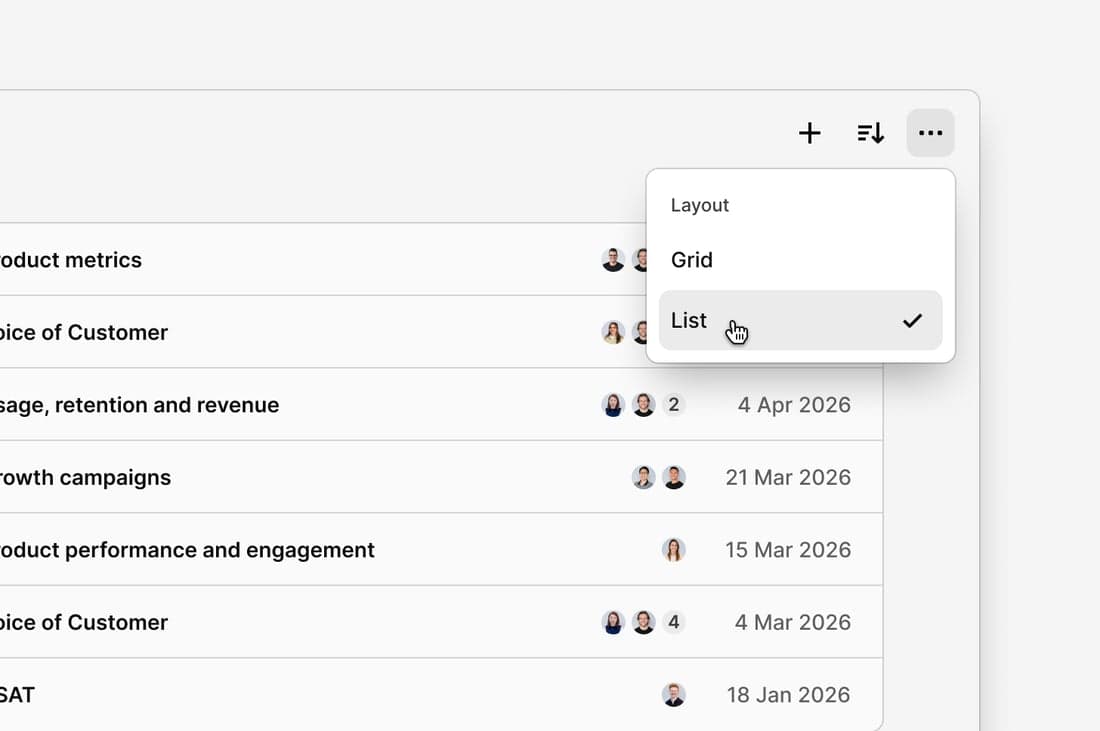
Task: Click the plus icon to add new item
Action: click(x=810, y=133)
